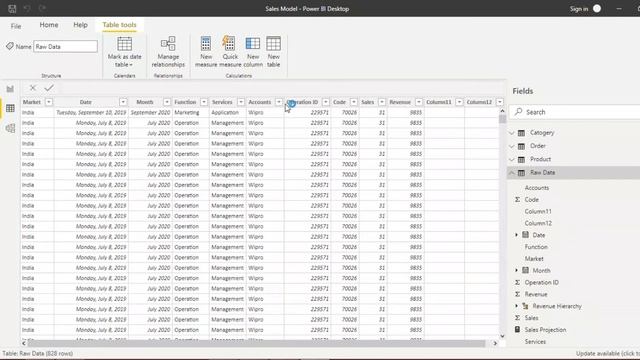Open Services column filter dropdown
This screenshot has width=640, height=360.
point(241,102)
